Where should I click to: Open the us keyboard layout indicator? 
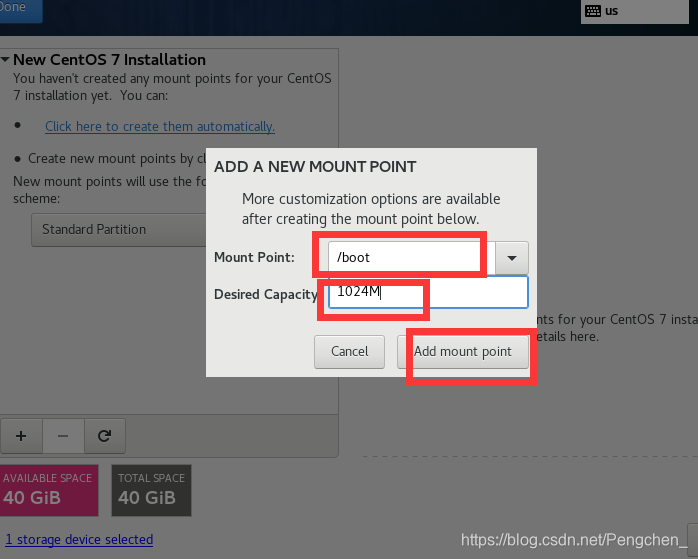[x=634, y=11]
